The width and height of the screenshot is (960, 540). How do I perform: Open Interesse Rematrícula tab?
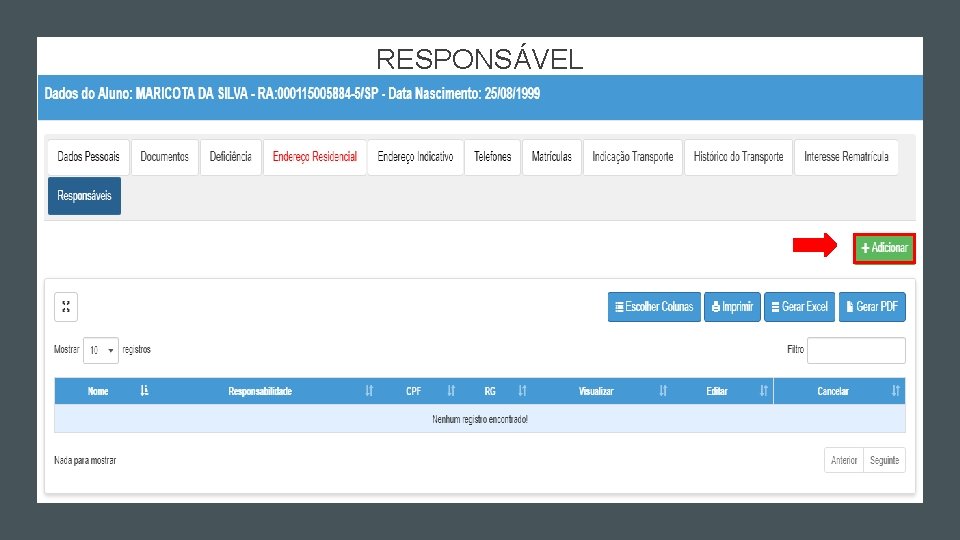tap(846, 157)
